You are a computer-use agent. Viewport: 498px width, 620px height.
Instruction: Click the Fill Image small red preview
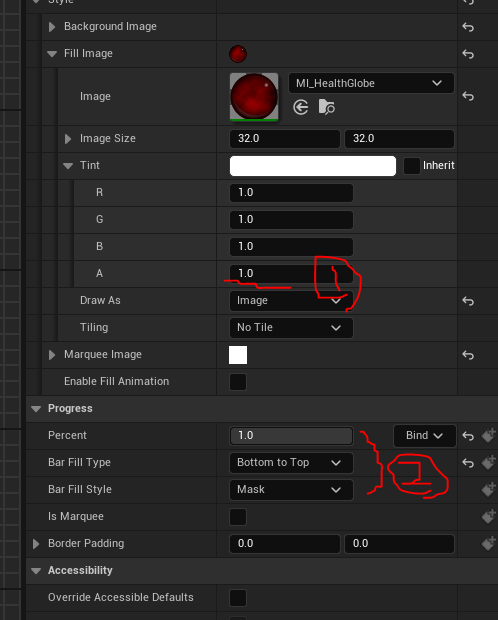click(x=238, y=54)
